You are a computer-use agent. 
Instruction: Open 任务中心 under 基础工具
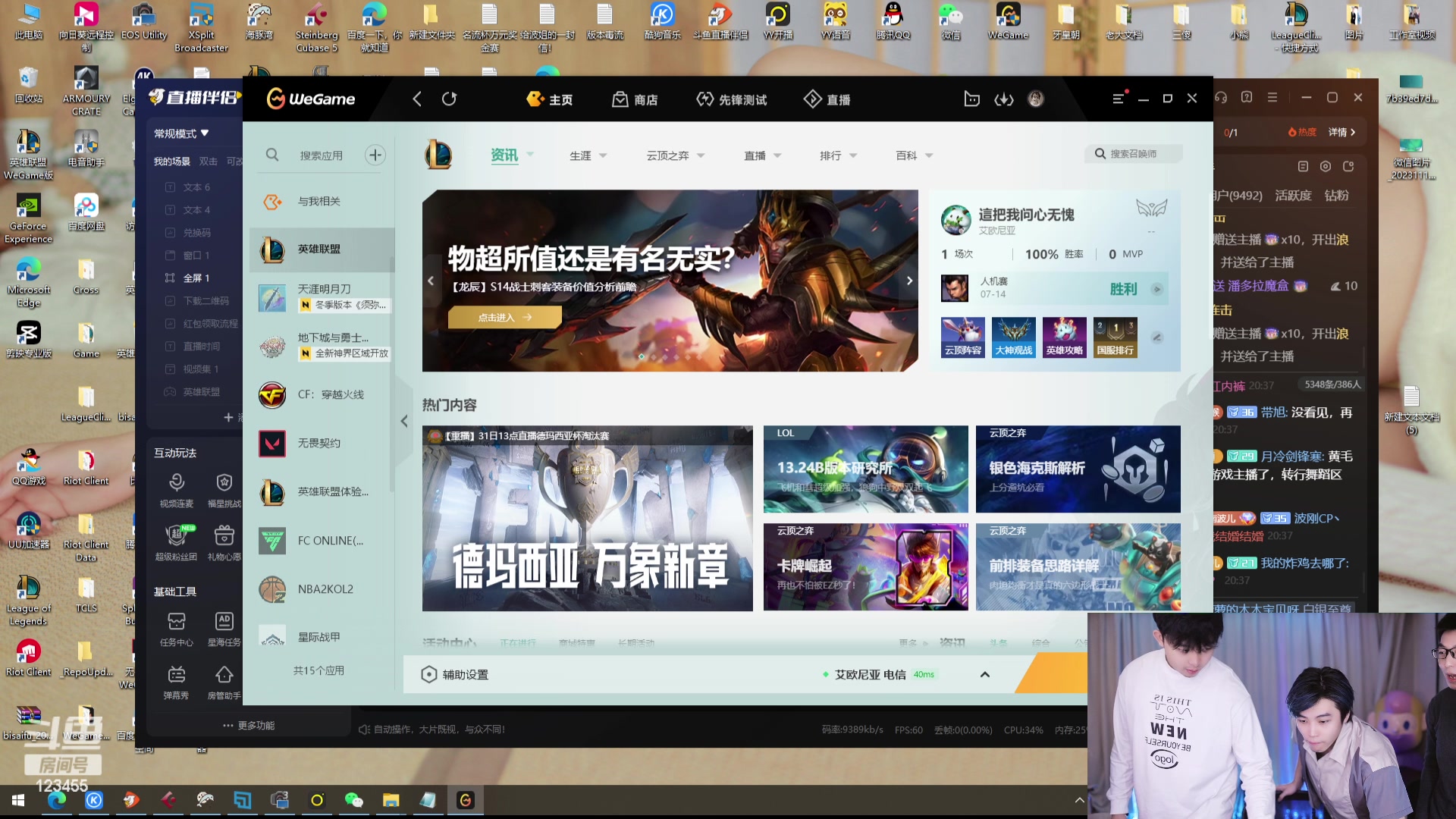point(177,628)
